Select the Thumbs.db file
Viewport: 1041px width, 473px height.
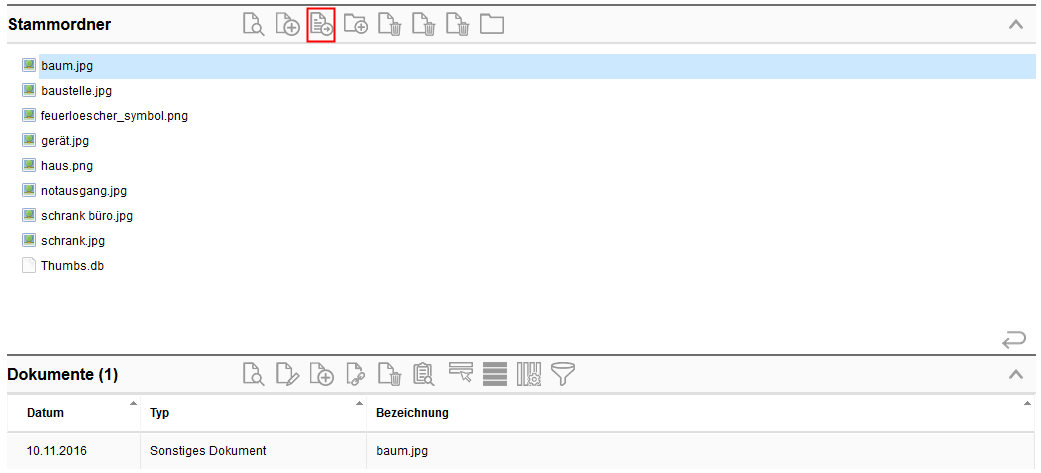pyautogui.click(x=72, y=266)
